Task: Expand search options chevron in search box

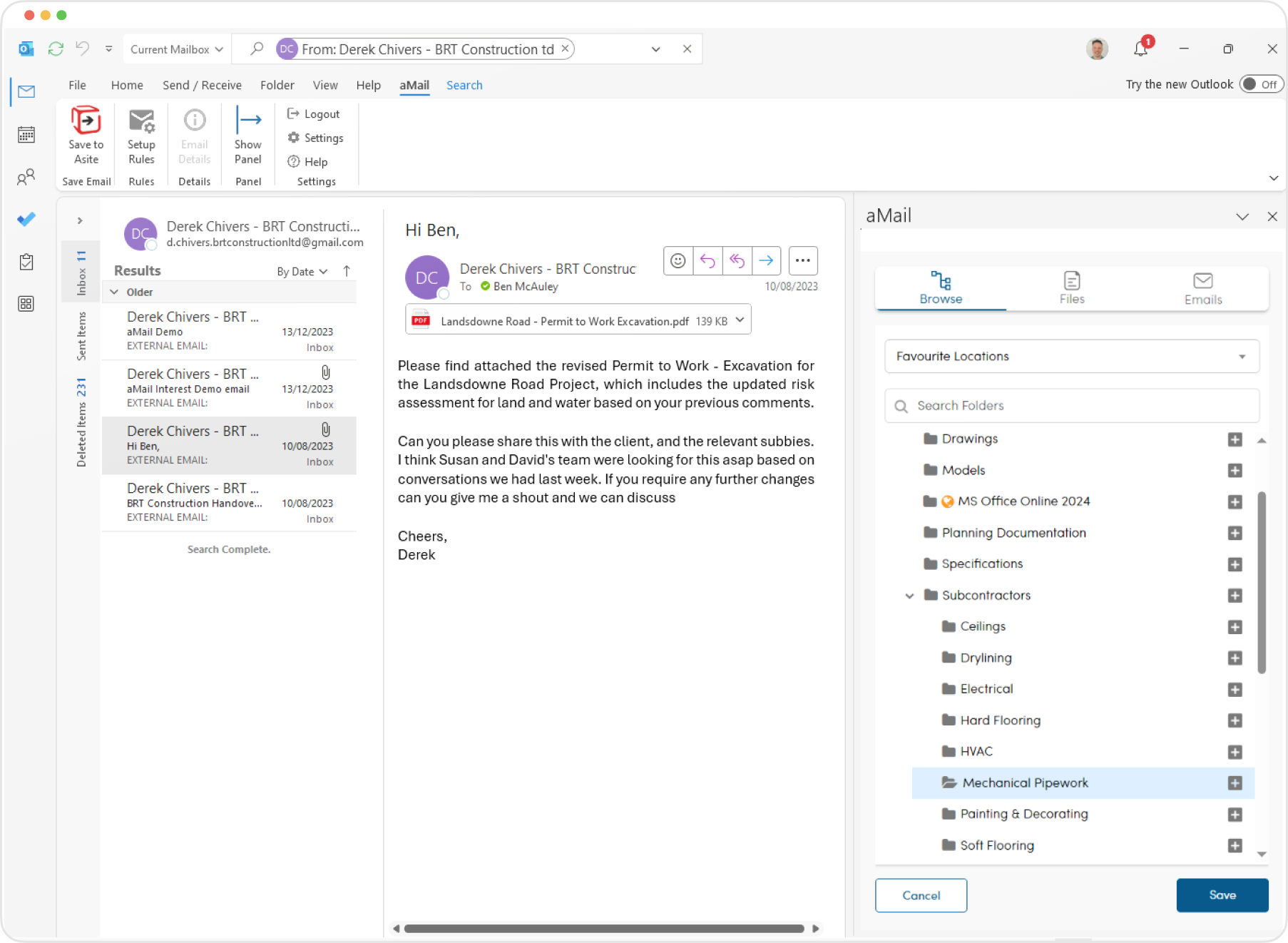Action: coord(655,49)
